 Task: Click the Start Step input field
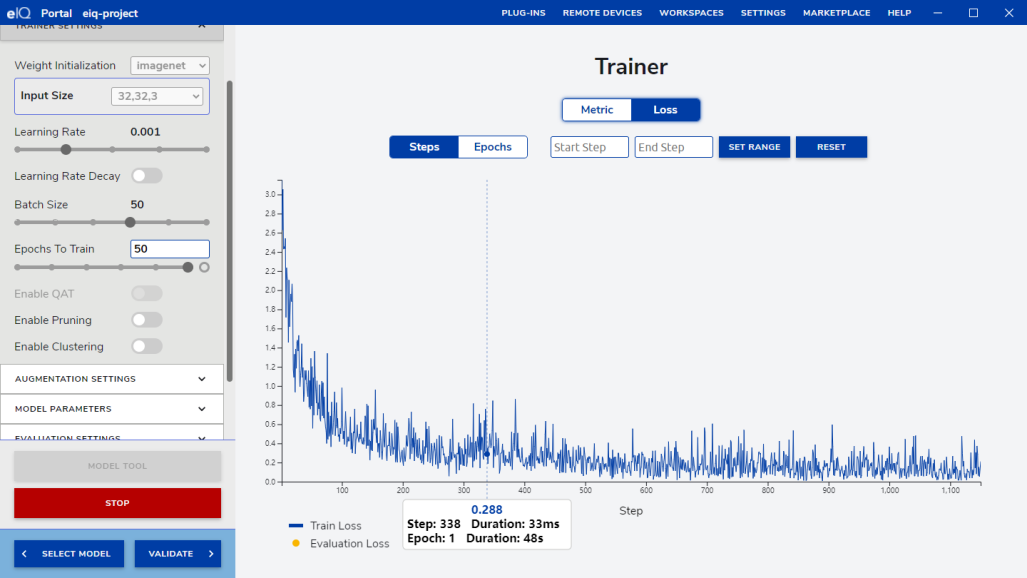pyautogui.click(x=589, y=147)
